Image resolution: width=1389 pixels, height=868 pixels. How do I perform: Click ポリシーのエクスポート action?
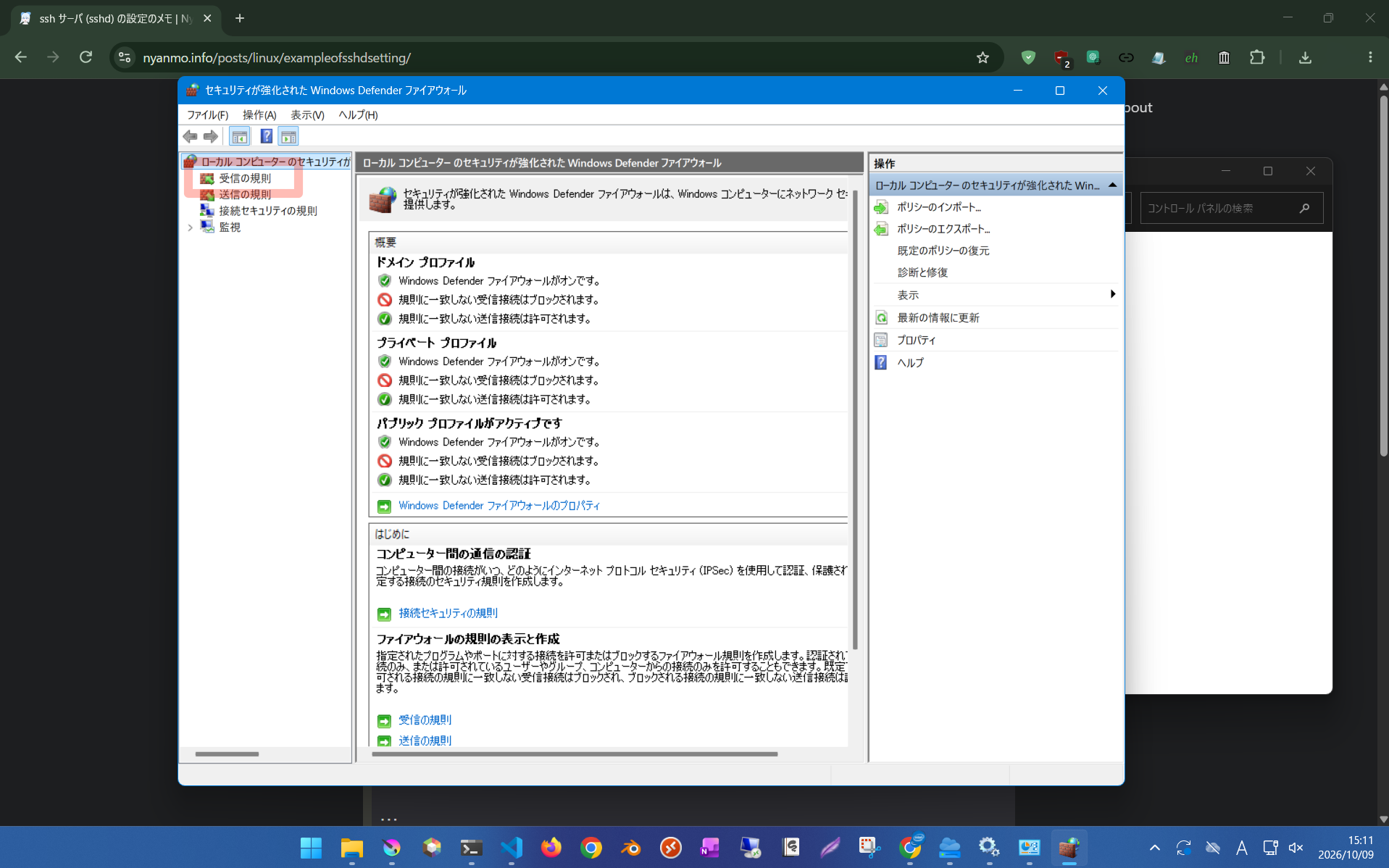(943, 229)
